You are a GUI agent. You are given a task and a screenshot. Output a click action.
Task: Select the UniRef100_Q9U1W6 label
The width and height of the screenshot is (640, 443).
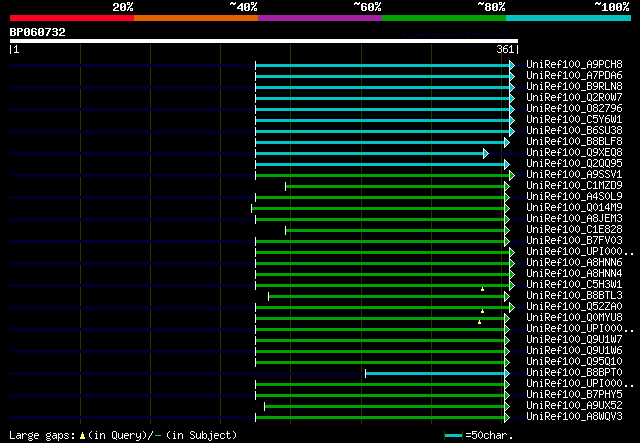coord(574,350)
